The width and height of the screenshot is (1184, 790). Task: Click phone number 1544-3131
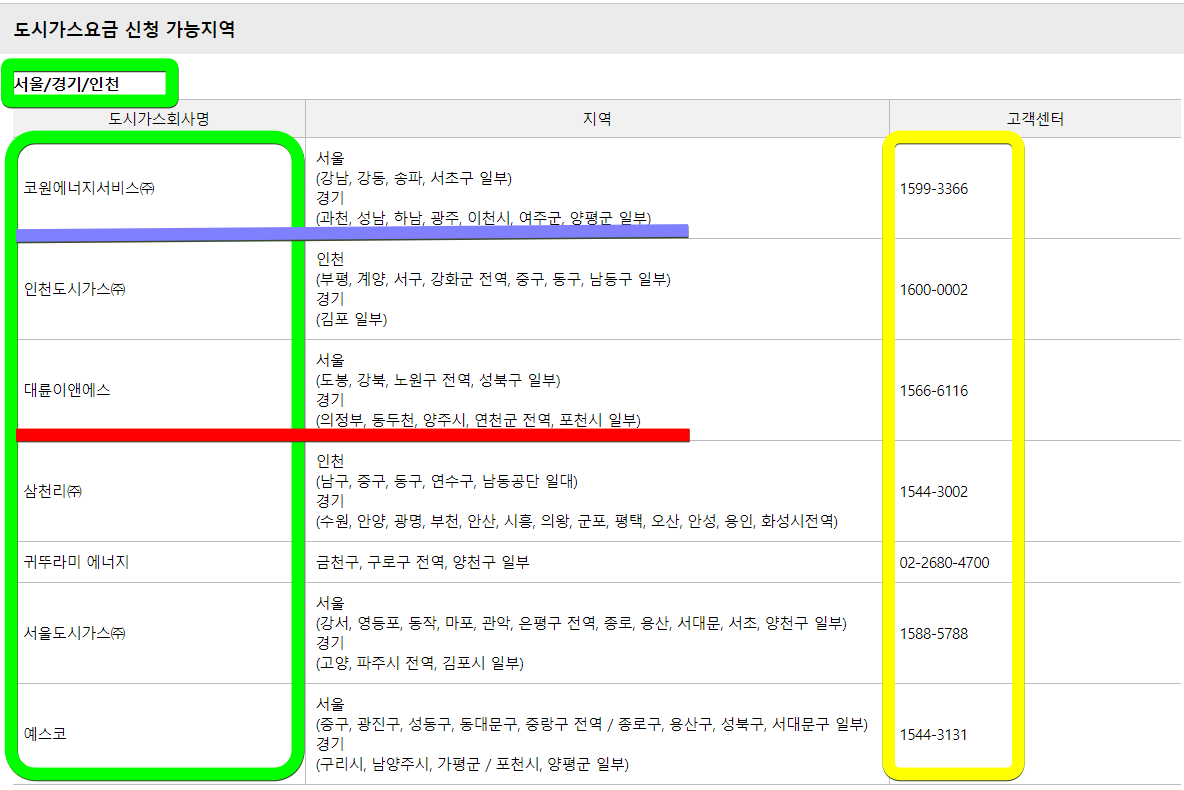tap(933, 735)
